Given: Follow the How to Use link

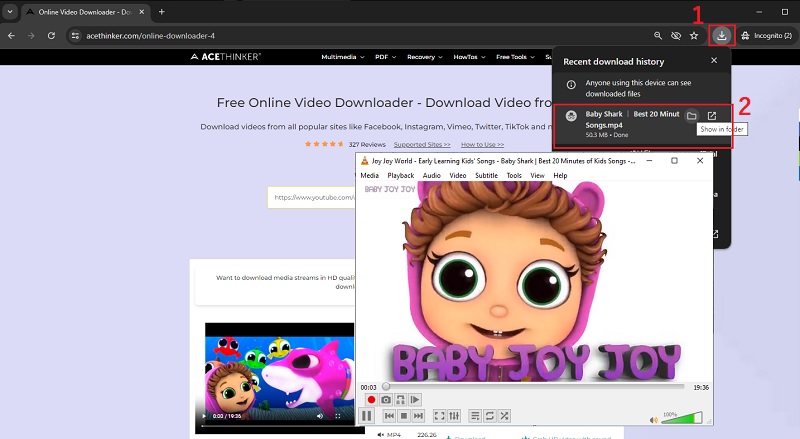Looking at the screenshot, I should pyautogui.click(x=482, y=144).
